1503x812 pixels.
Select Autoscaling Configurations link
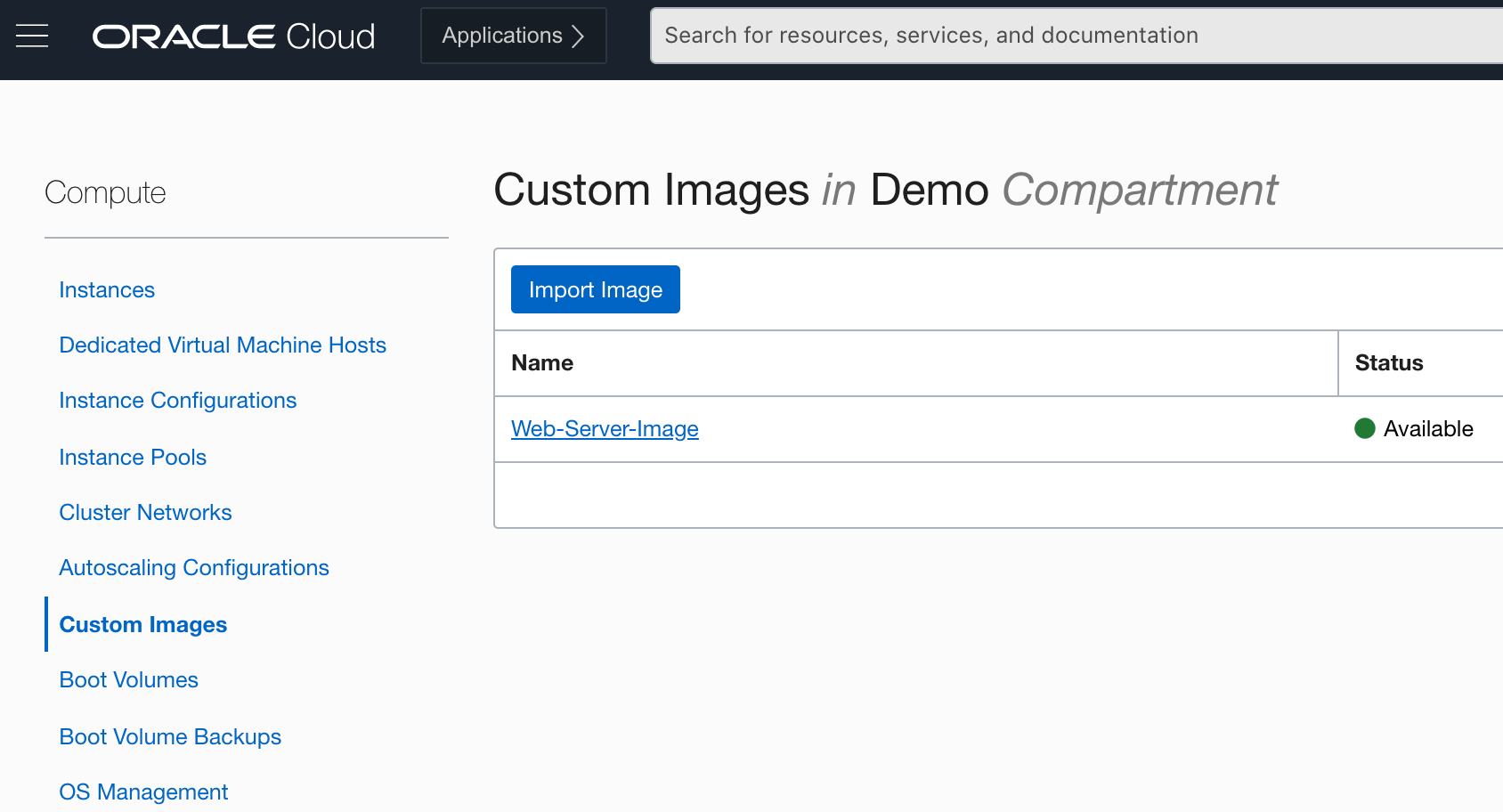(x=194, y=568)
